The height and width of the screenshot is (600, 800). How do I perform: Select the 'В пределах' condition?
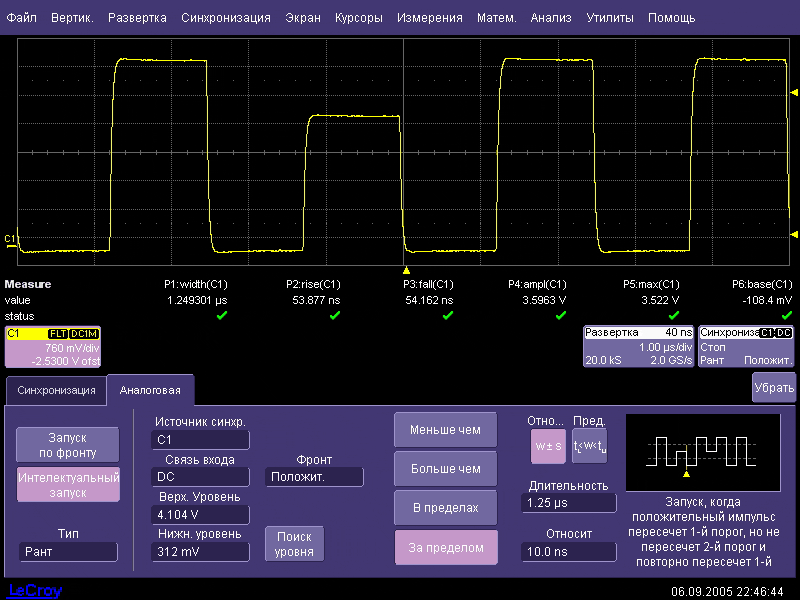point(445,508)
